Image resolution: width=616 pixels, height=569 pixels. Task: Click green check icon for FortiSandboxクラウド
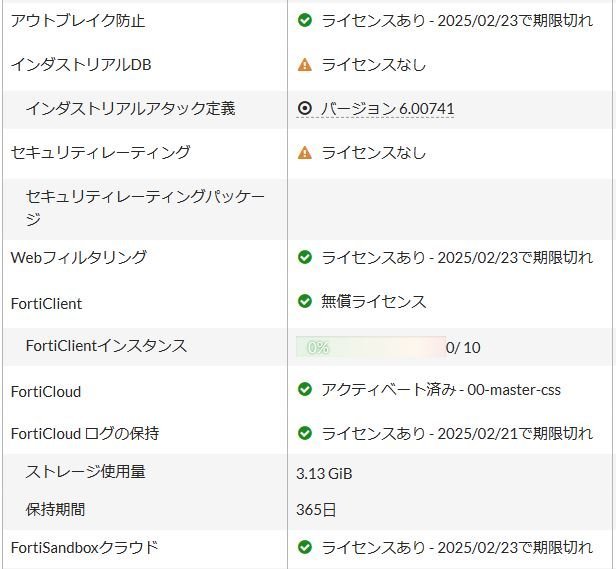coord(305,547)
